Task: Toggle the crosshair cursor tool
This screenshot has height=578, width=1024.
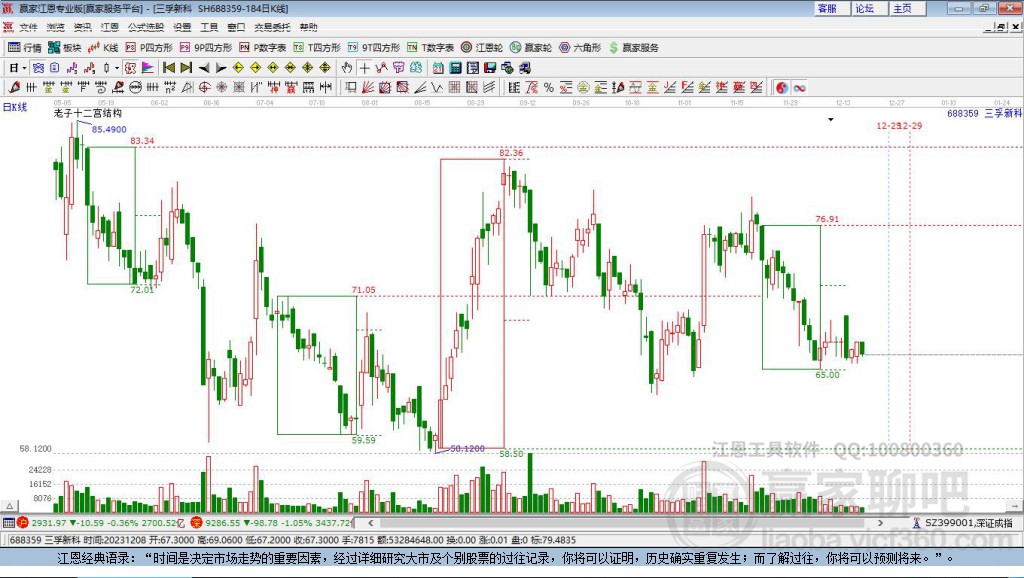Action: [x=364, y=67]
